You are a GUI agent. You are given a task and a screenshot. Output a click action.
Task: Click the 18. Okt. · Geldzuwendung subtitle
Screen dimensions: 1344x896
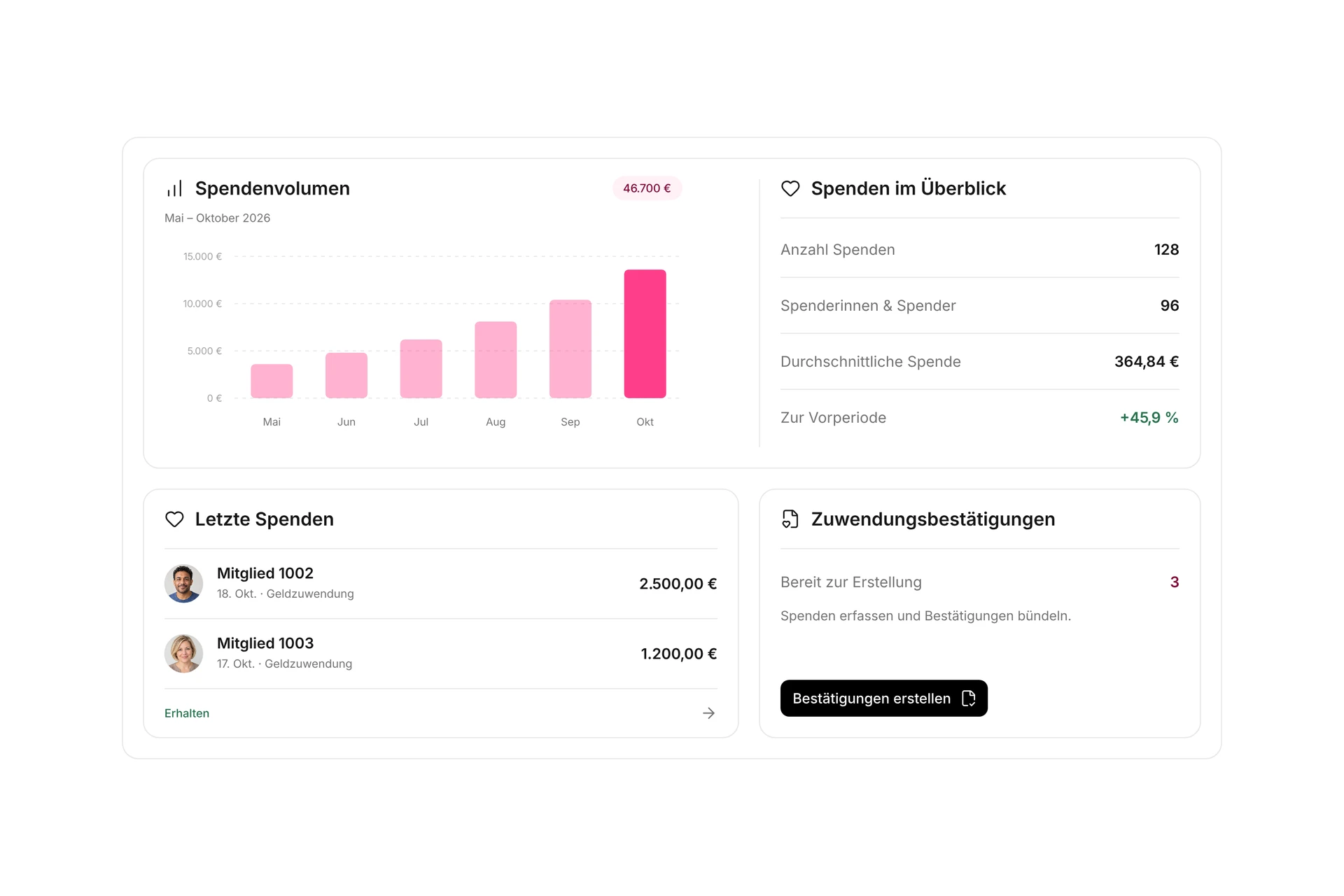(x=286, y=594)
